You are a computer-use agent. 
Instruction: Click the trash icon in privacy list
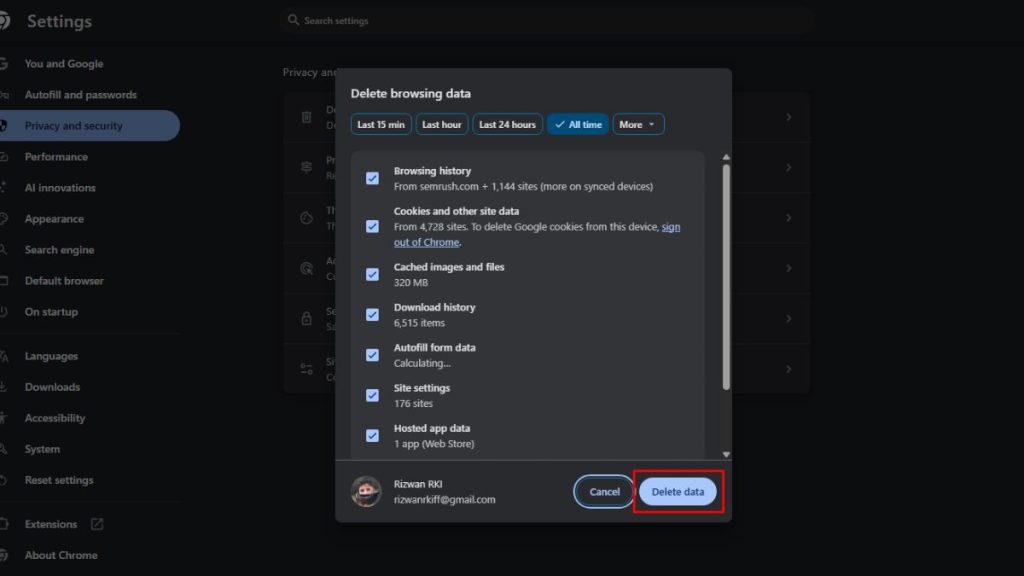point(307,117)
